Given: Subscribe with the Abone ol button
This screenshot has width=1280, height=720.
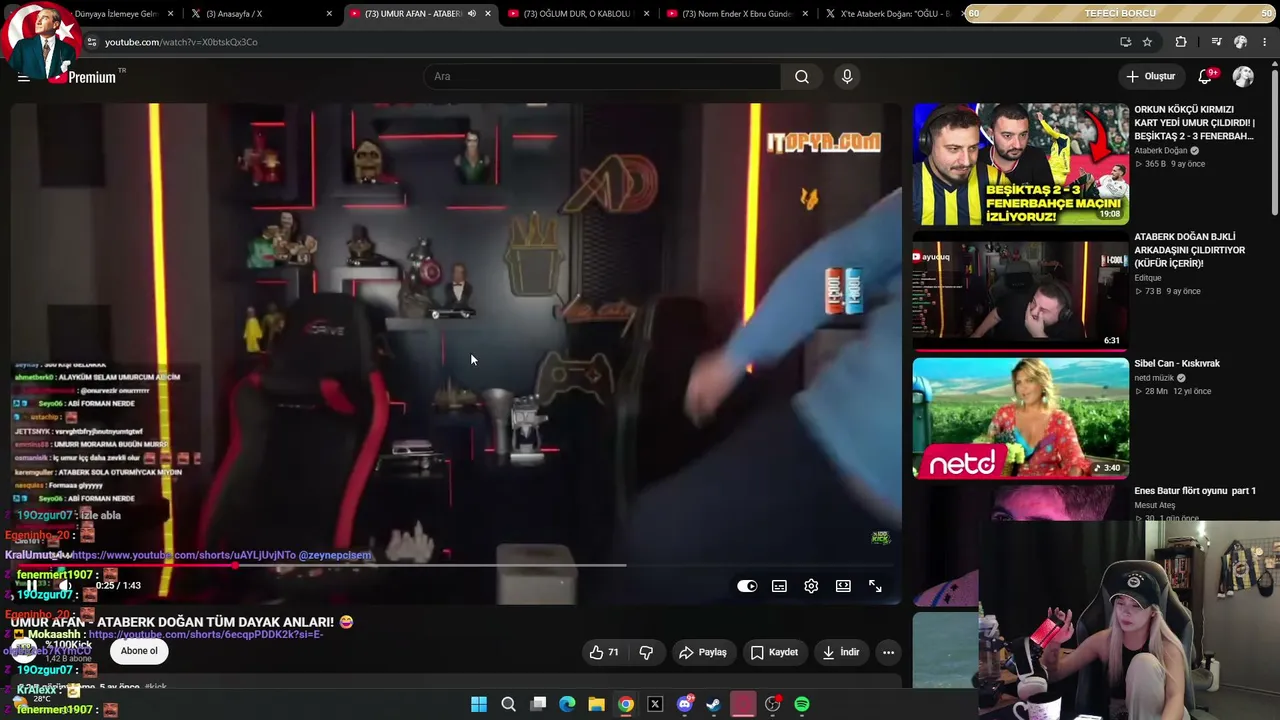Looking at the screenshot, I should tap(139, 651).
